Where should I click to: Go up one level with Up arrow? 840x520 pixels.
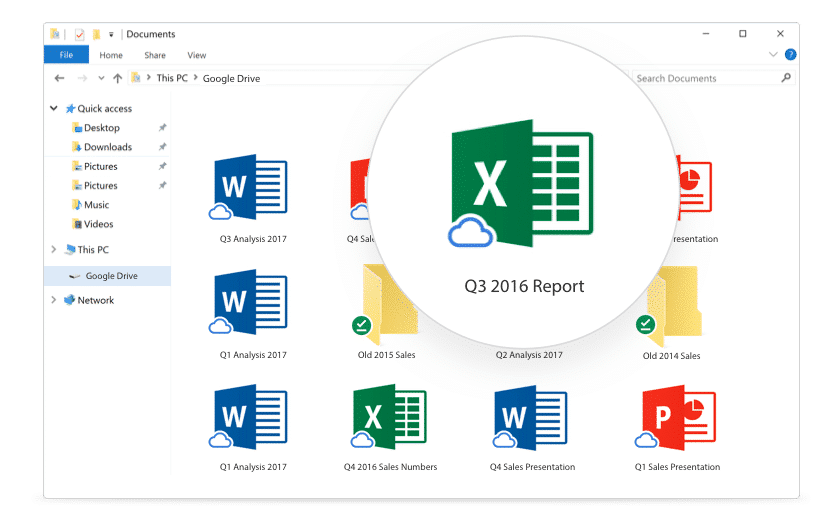pos(117,78)
